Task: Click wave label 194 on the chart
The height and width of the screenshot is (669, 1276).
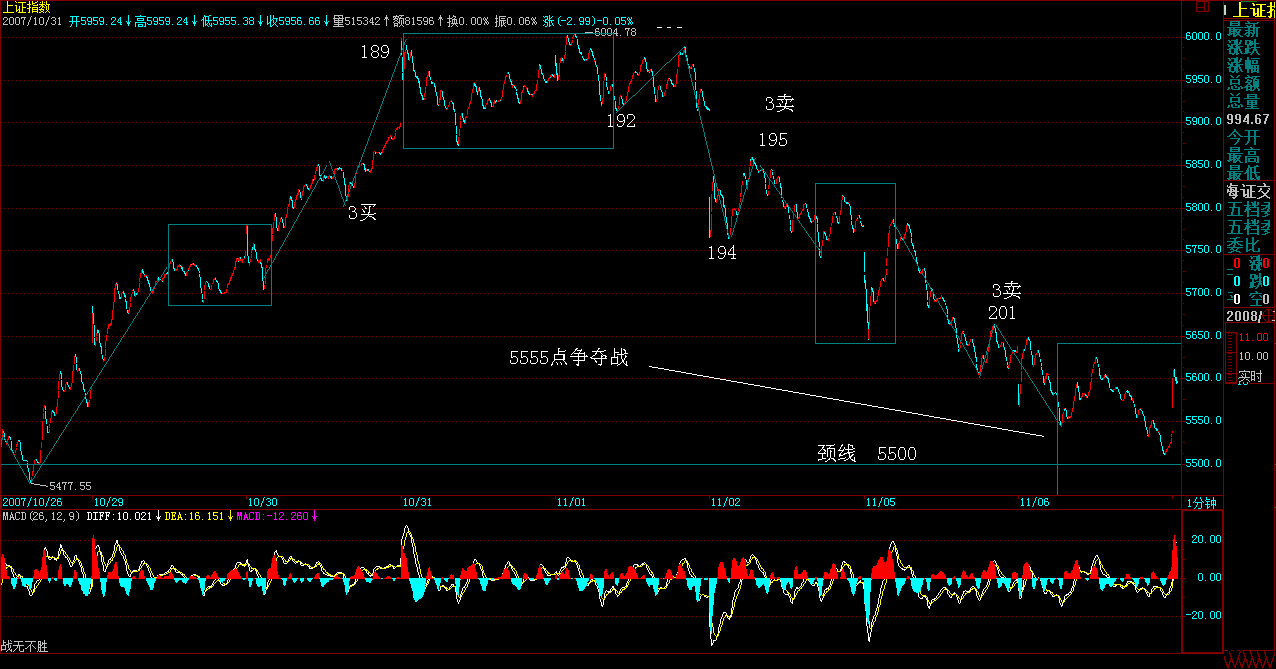Action: pos(721,254)
